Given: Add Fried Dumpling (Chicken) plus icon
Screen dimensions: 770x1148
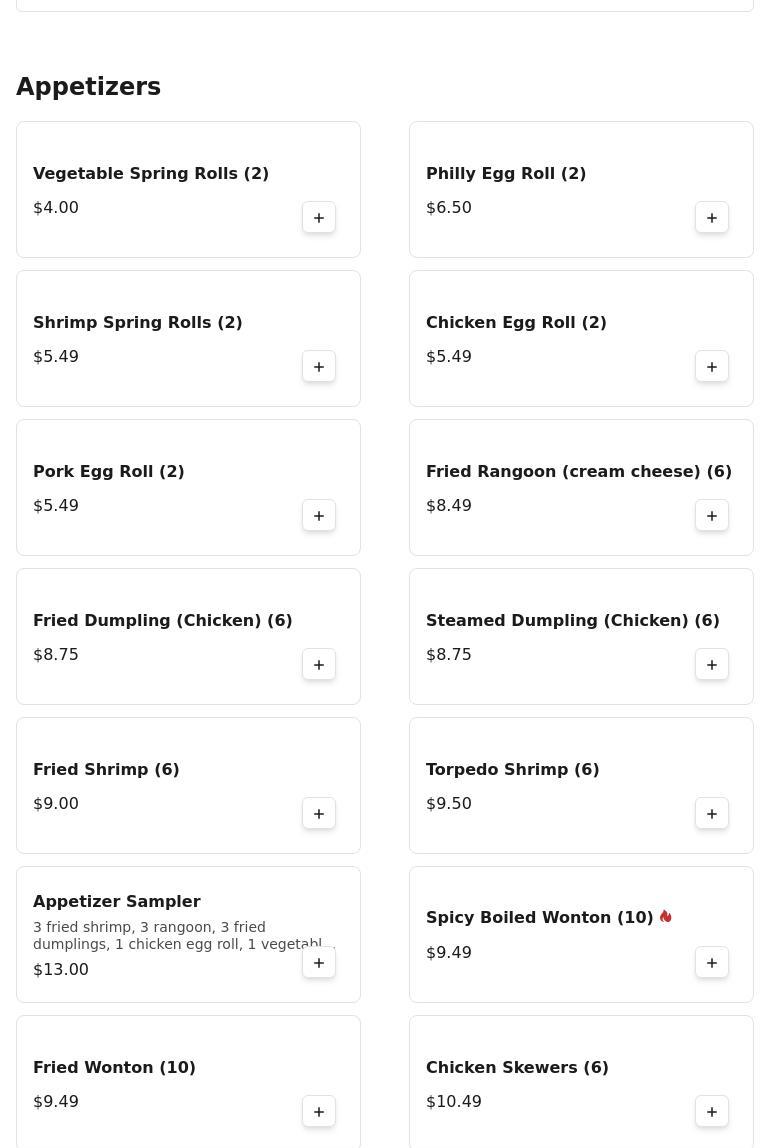Looking at the screenshot, I should click(319, 665).
